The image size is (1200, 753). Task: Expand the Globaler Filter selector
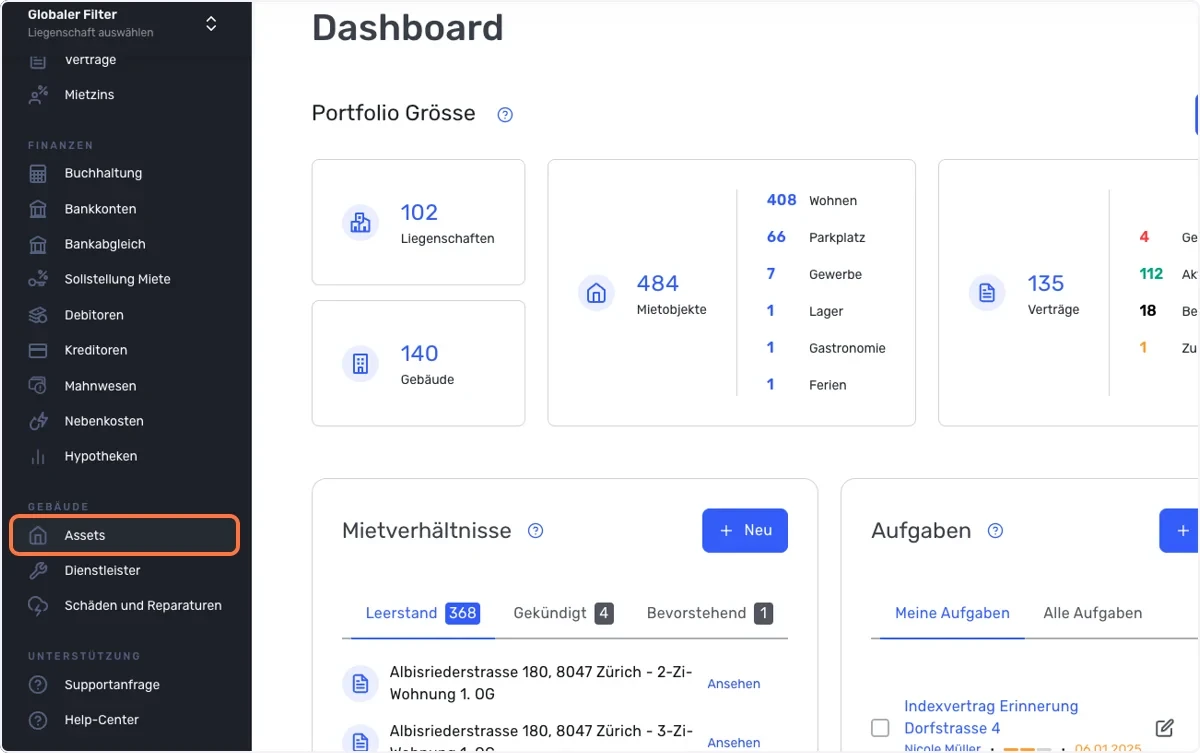point(211,23)
